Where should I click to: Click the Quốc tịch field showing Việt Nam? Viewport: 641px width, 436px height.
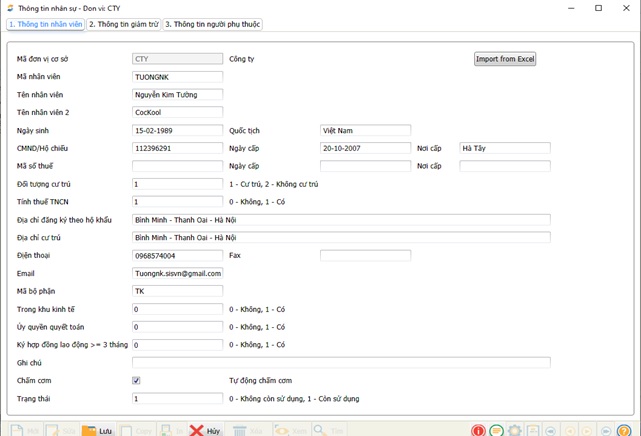click(x=365, y=130)
